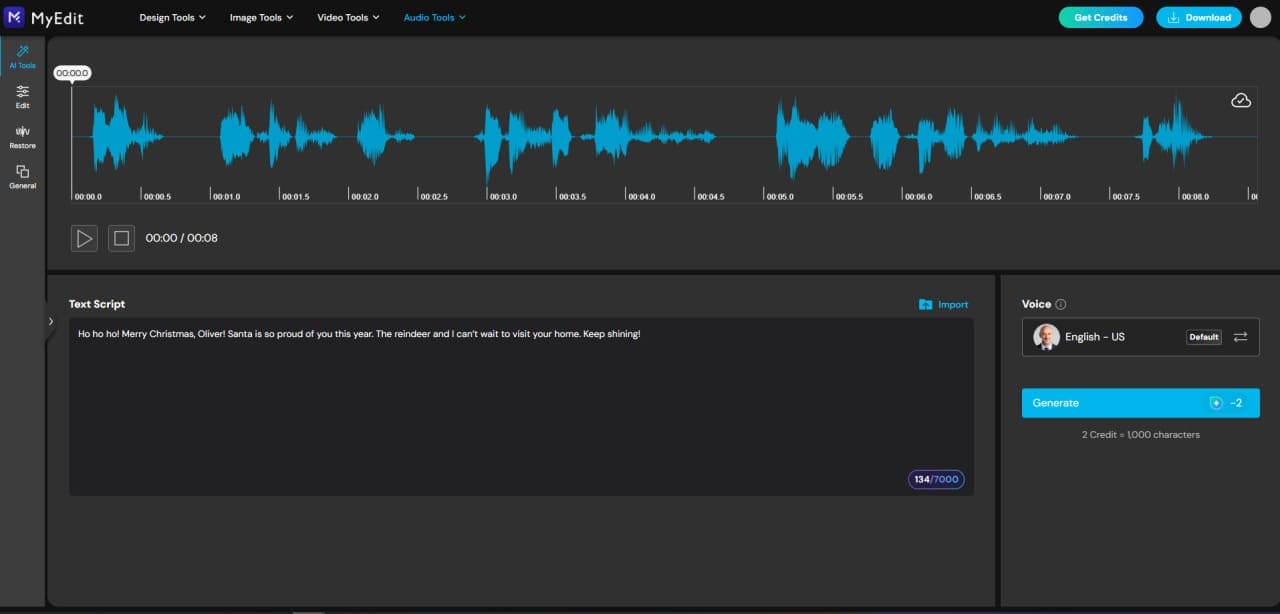Play the generated audio
Screen dimensions: 1280x614
tap(84, 238)
